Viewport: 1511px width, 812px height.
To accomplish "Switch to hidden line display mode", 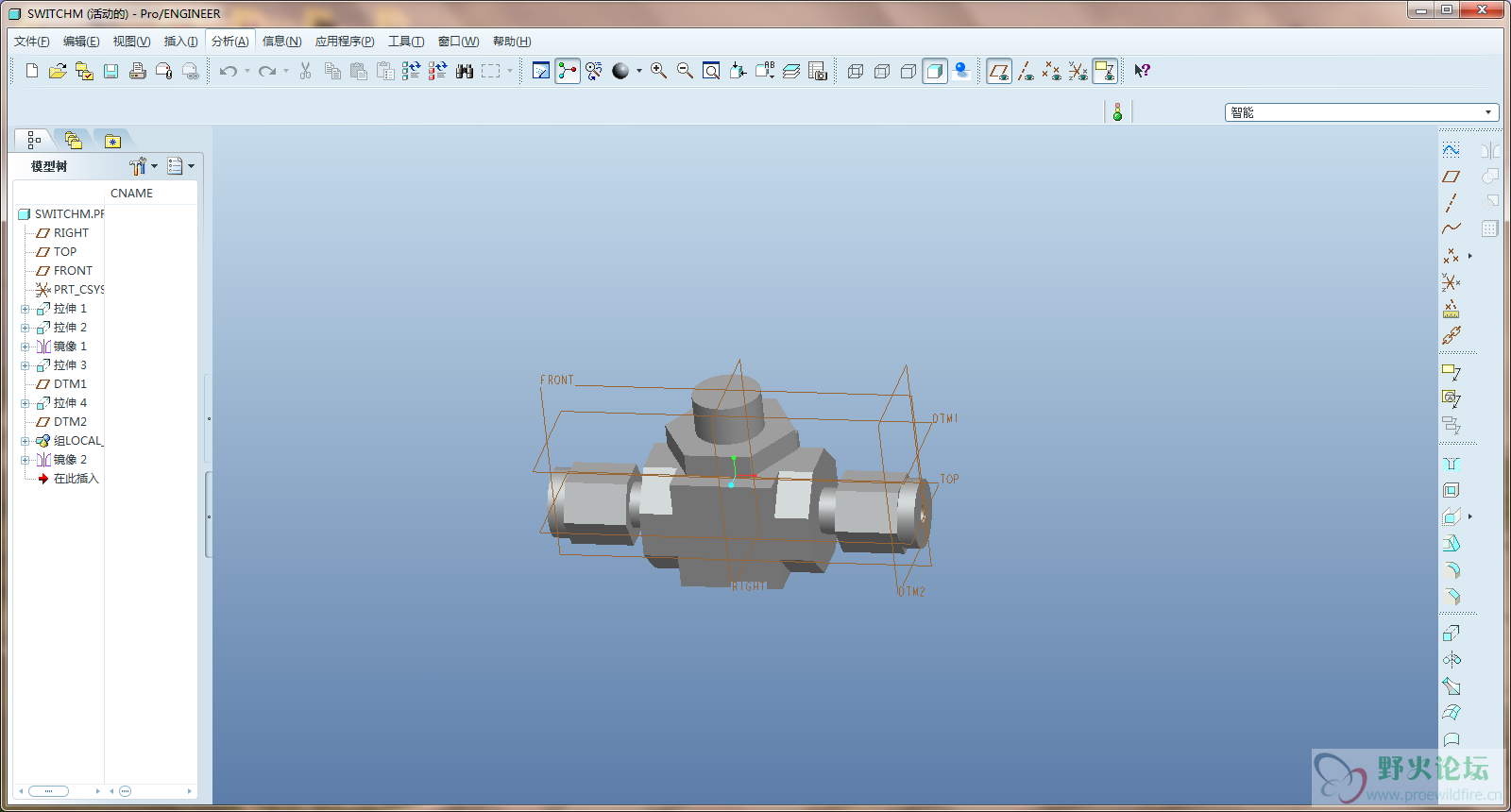I will (882, 71).
